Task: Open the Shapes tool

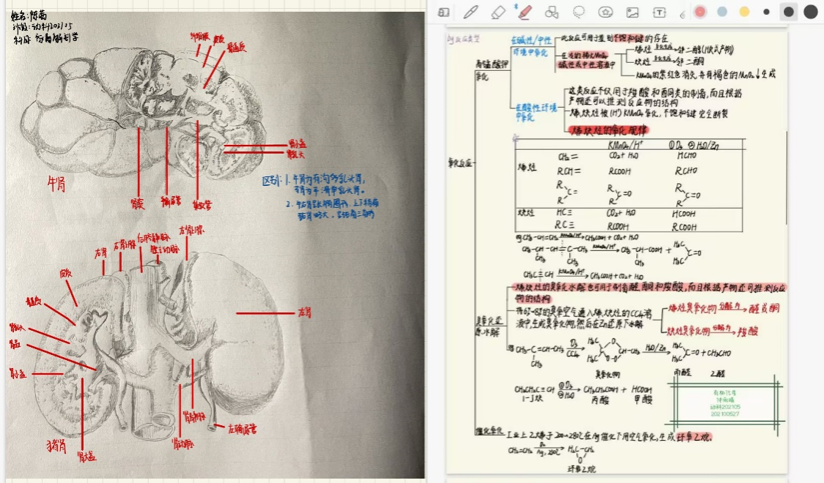Action: point(552,12)
